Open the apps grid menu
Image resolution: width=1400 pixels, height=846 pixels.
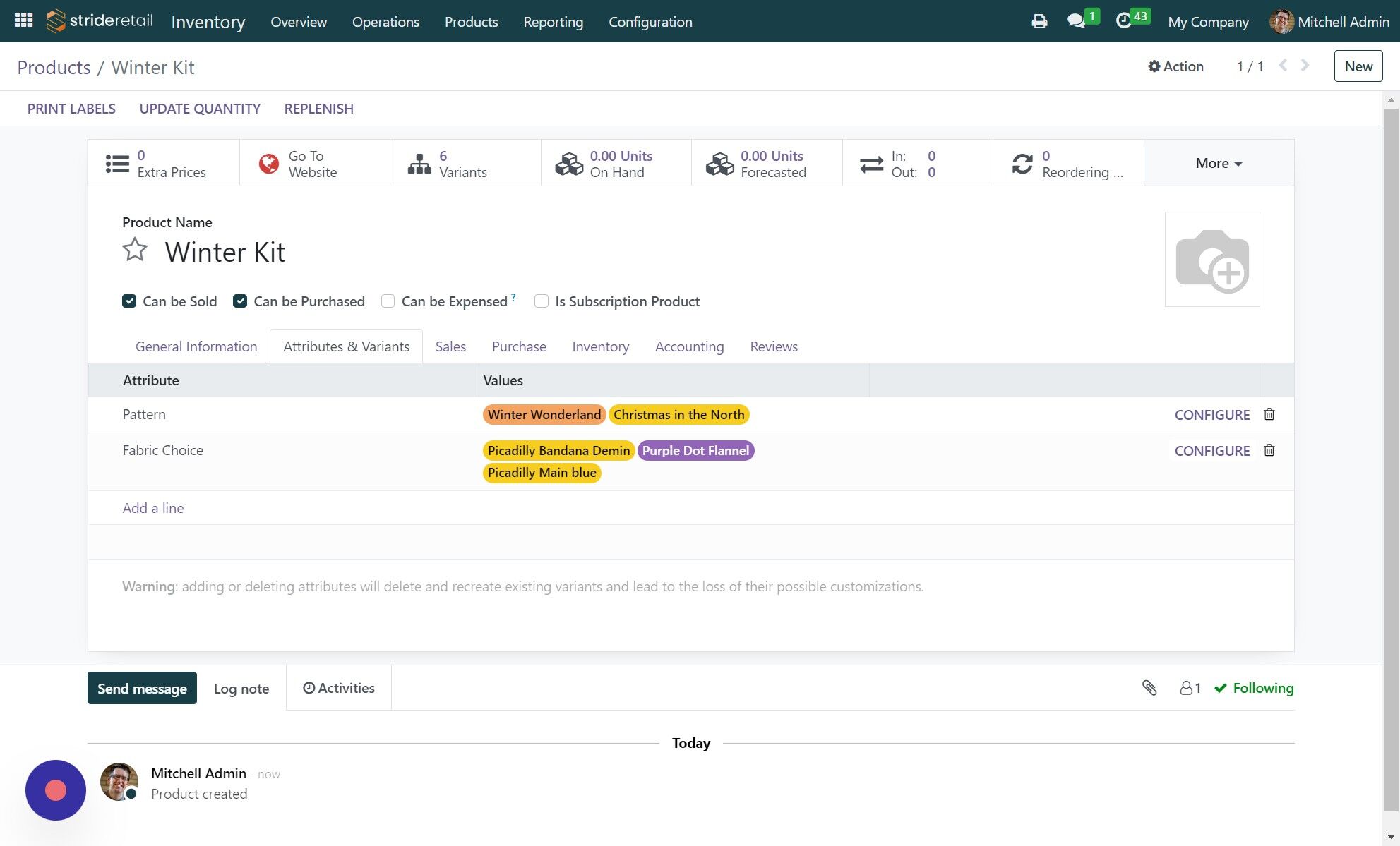(24, 20)
